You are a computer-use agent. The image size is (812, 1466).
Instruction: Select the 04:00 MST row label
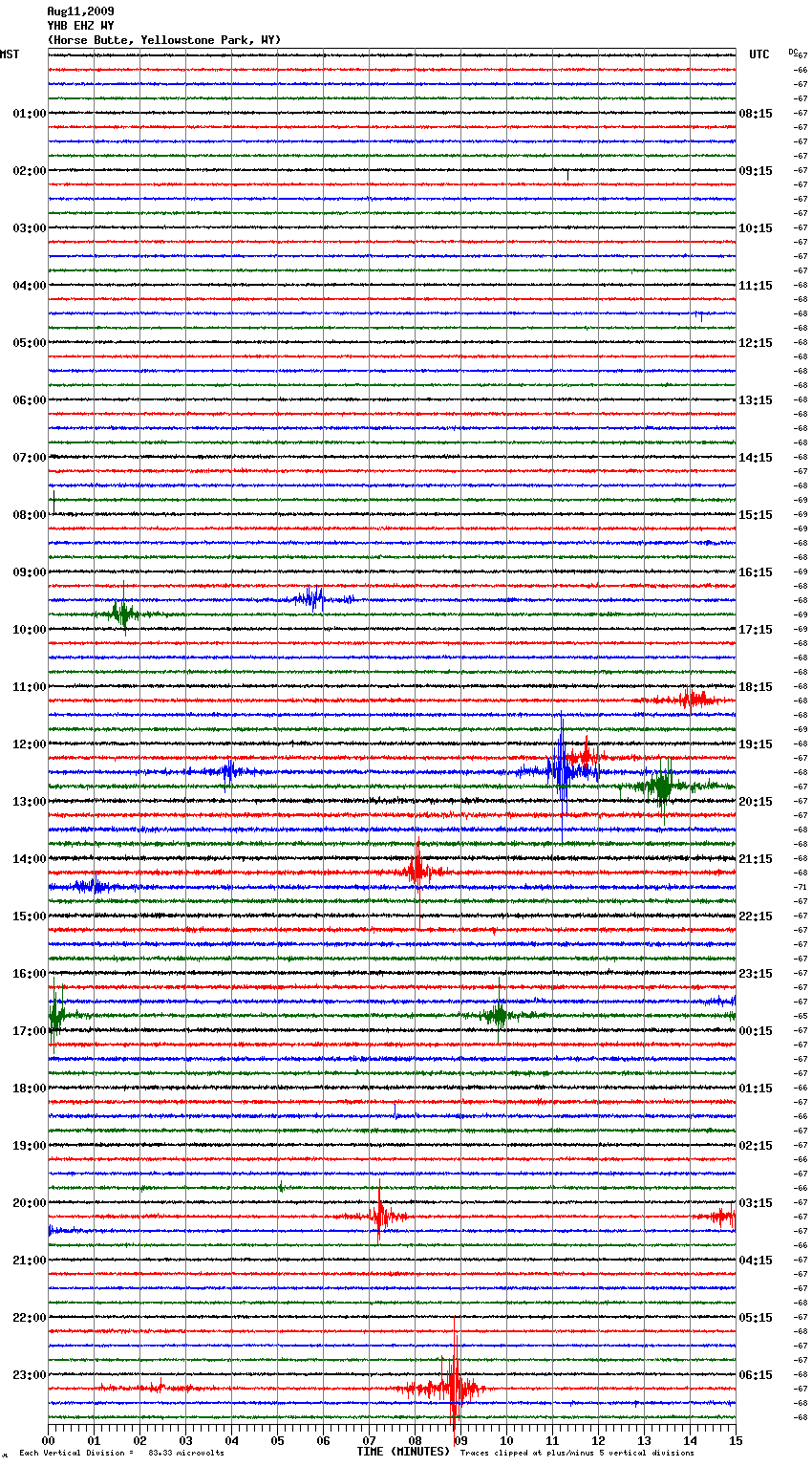[30, 286]
